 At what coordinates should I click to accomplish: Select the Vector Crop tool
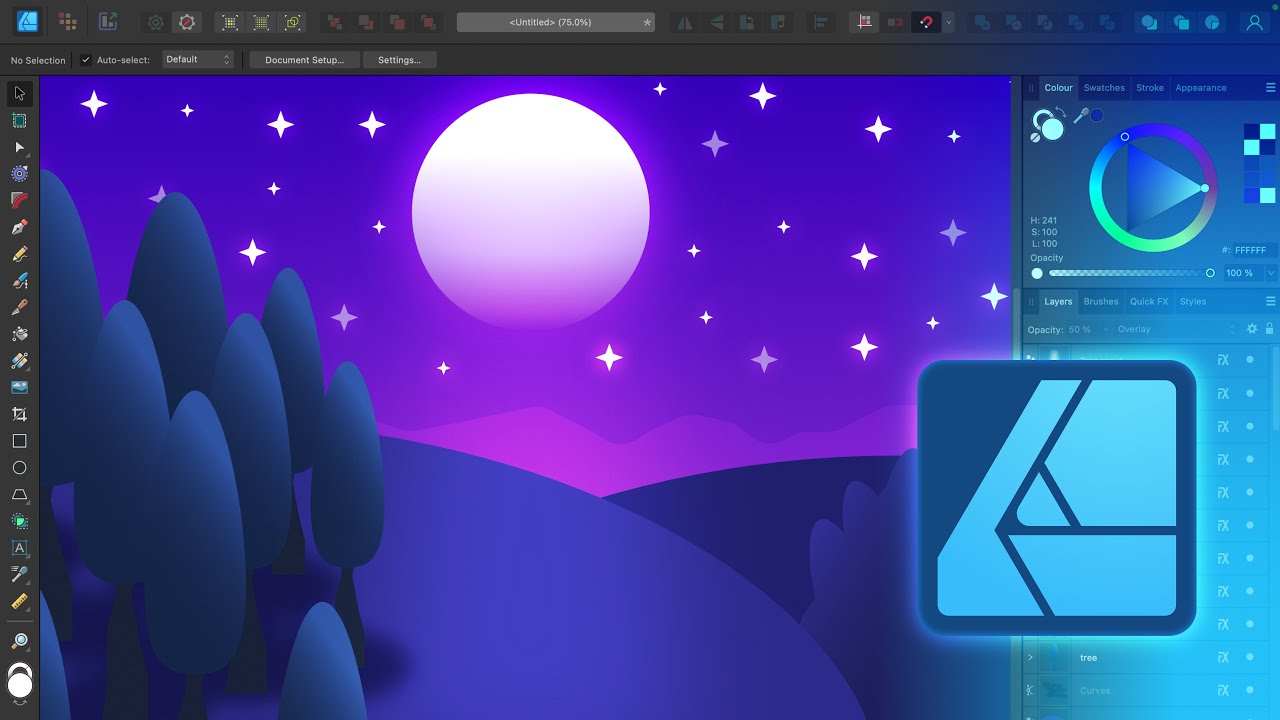(19, 414)
